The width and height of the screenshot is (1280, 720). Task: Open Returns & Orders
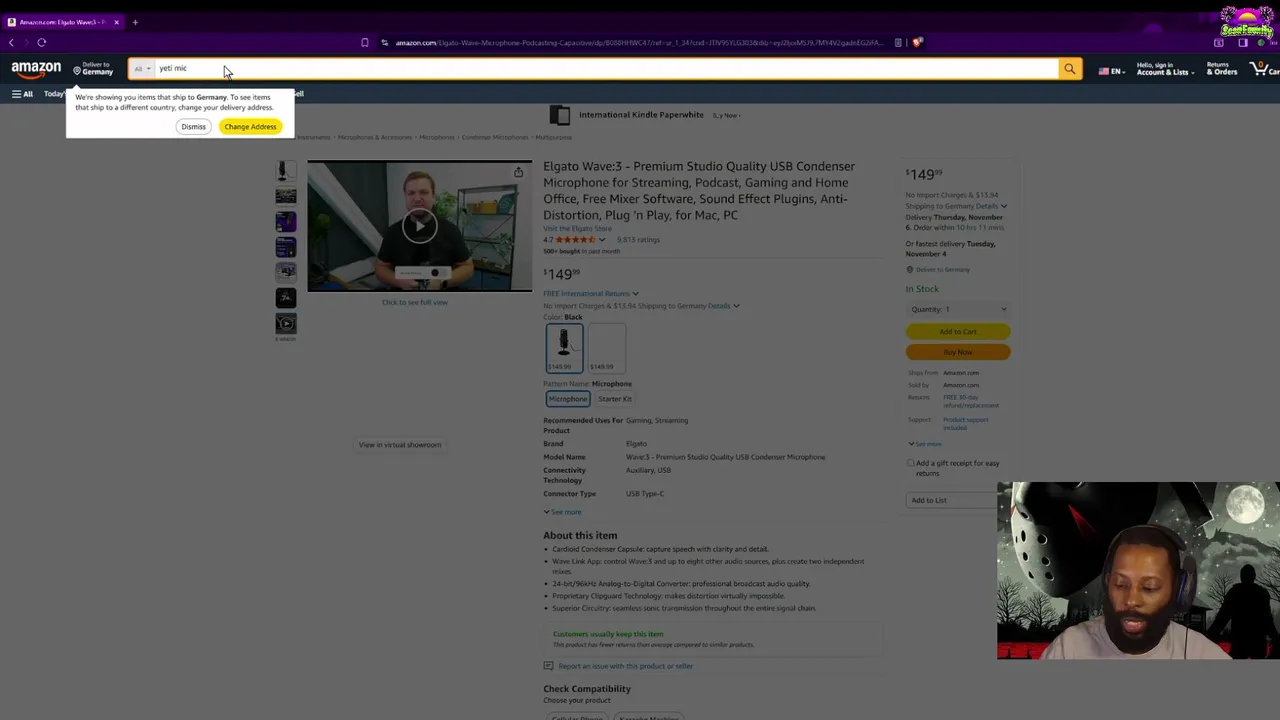1221,69
